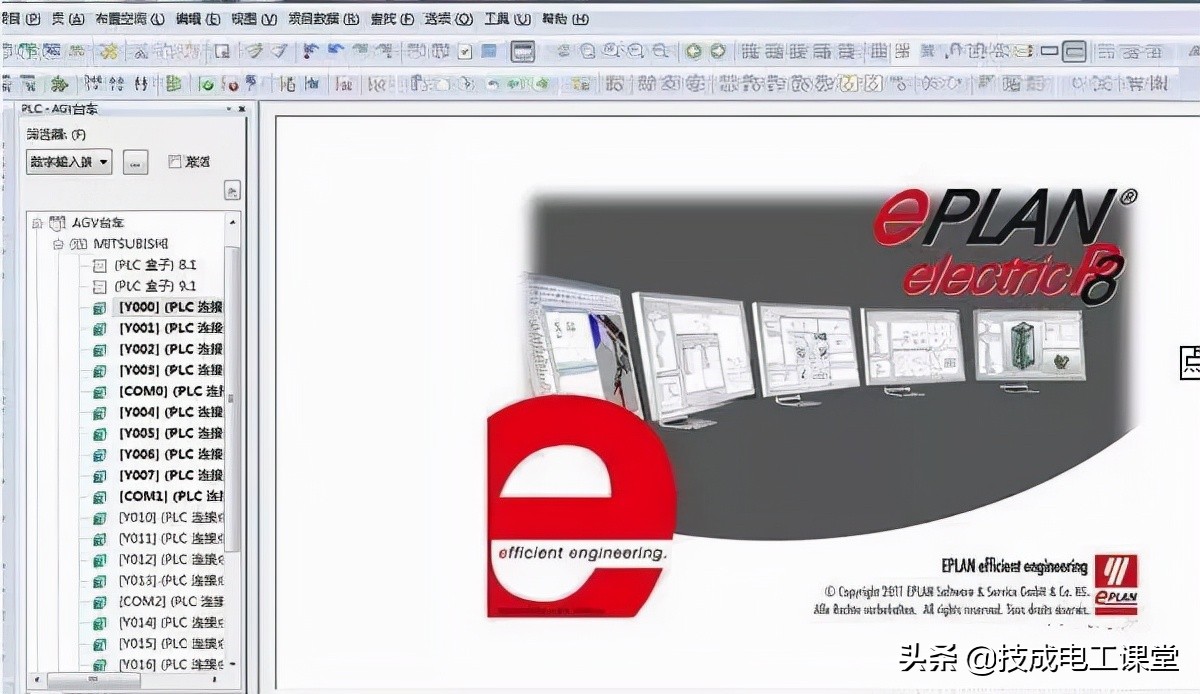Enable the checkbox next to the filter button
The height and width of the screenshot is (694, 1200).
[175, 161]
